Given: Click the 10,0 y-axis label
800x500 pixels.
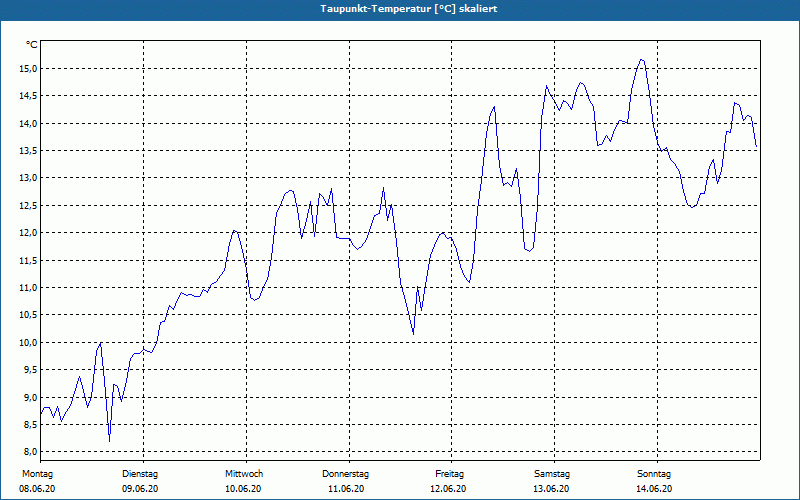Looking at the screenshot, I should click(x=29, y=342).
